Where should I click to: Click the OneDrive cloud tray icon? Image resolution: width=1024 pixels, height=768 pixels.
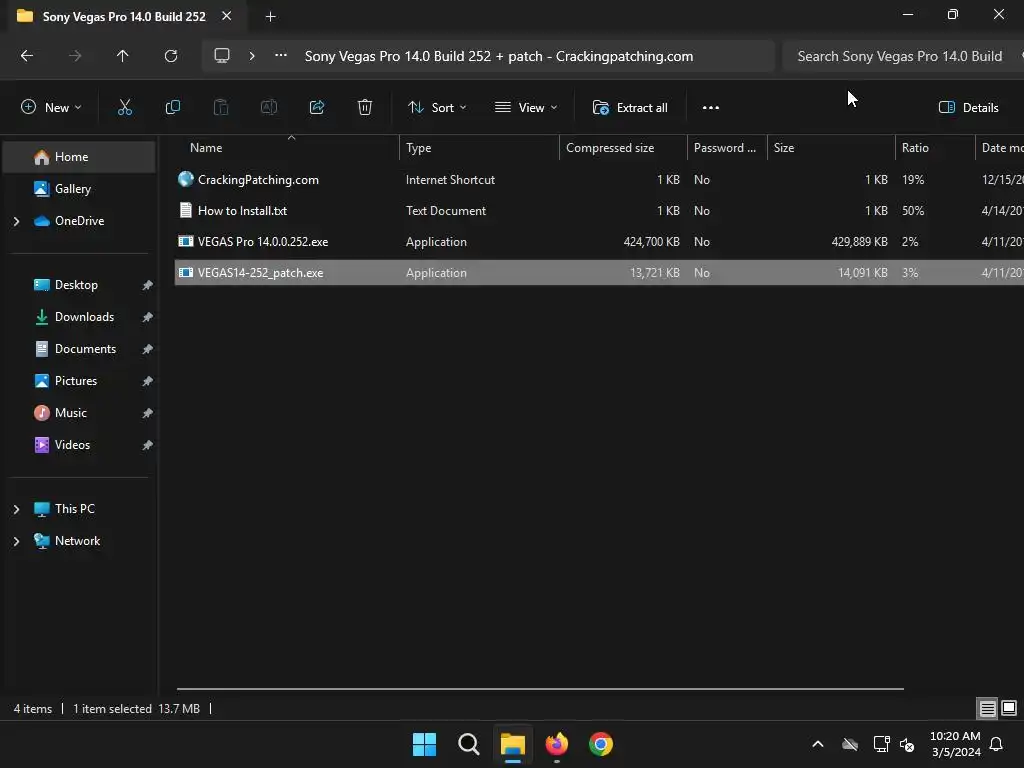(x=850, y=744)
